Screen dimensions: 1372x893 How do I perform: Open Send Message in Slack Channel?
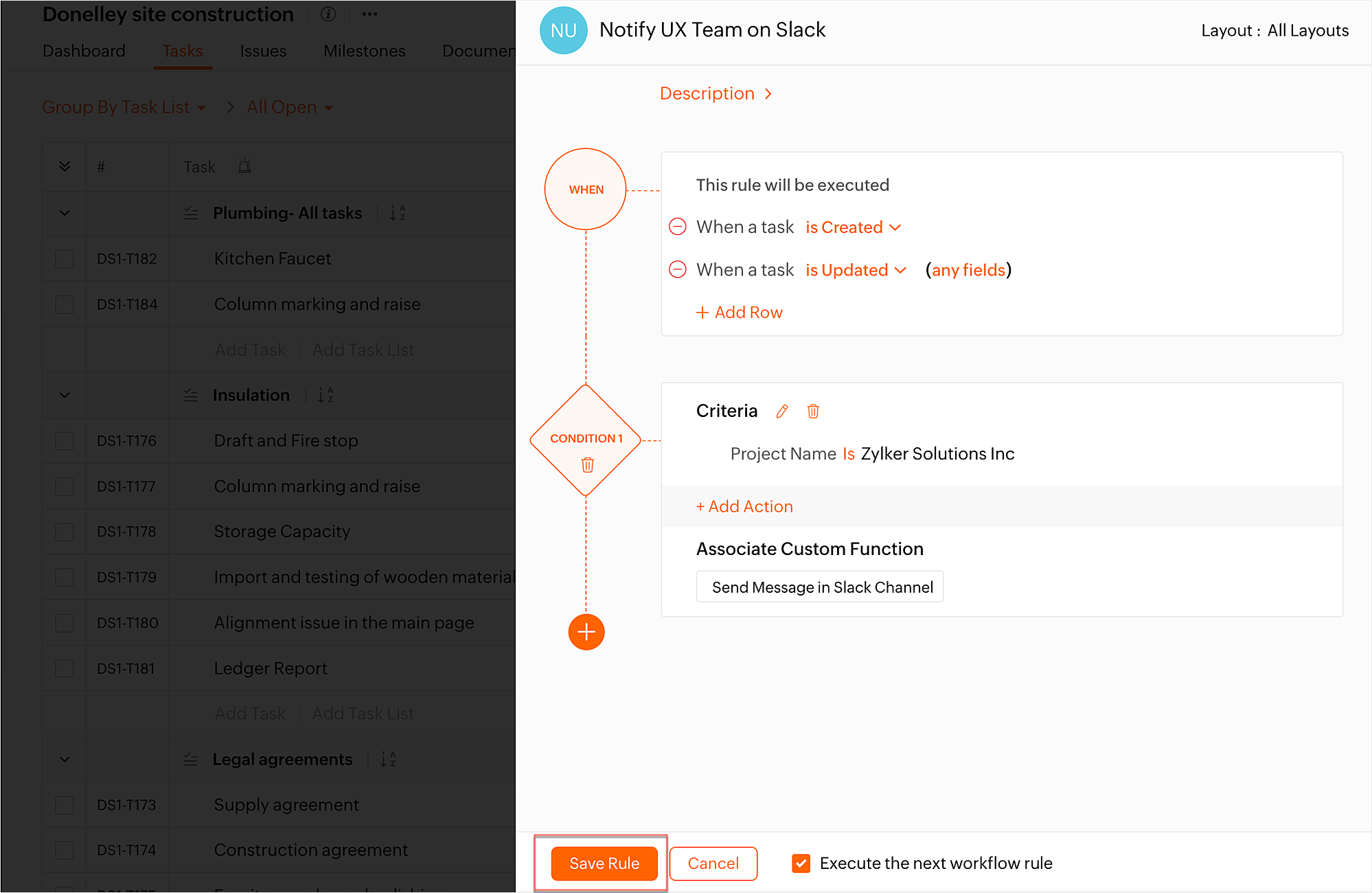coord(819,587)
